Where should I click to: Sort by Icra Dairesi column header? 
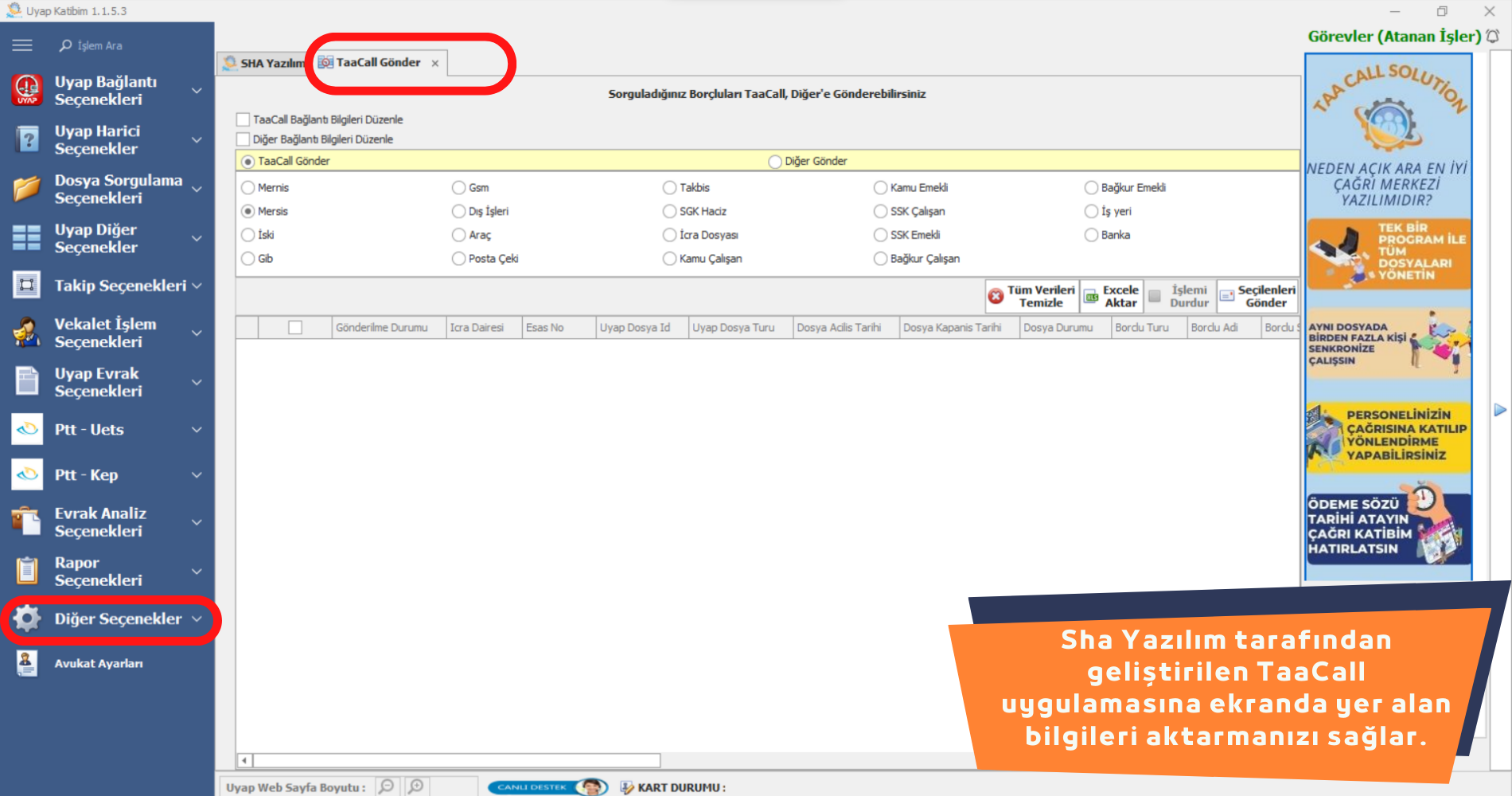[x=484, y=327]
